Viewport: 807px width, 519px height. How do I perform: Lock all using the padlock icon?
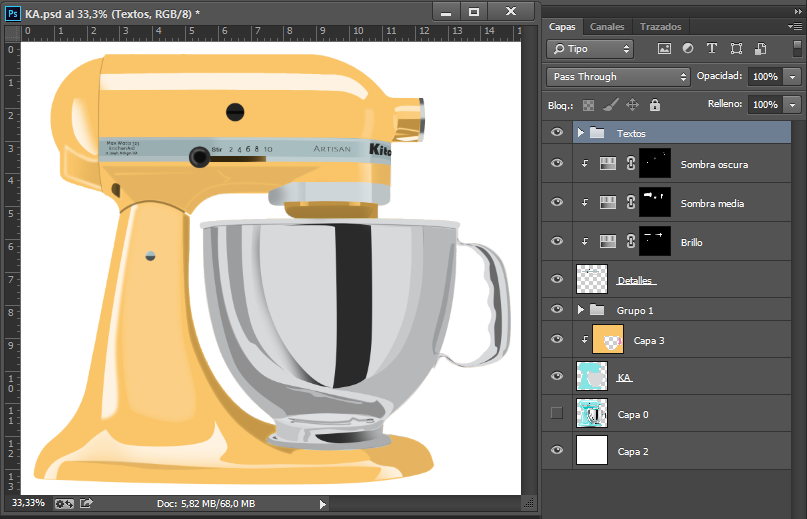click(x=655, y=104)
